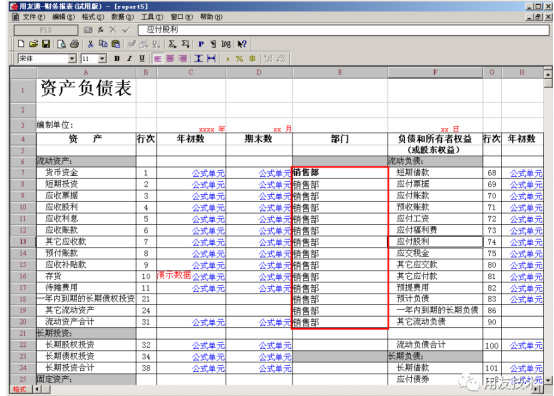Cut selection with the scissors icon
This screenshot has height=396, width=554.
pyautogui.click(x=90, y=44)
